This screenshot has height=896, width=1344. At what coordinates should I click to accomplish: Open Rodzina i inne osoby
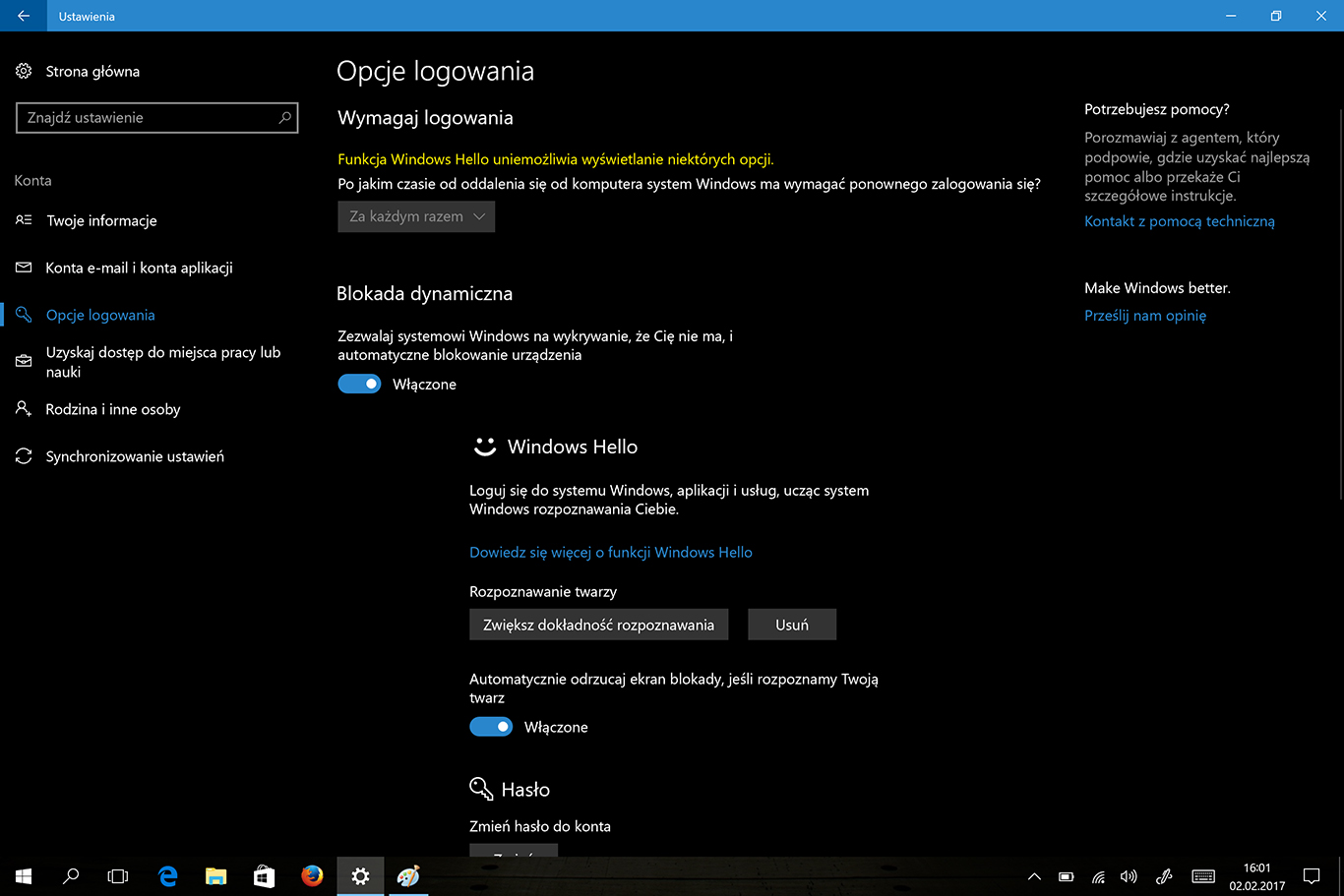113,409
